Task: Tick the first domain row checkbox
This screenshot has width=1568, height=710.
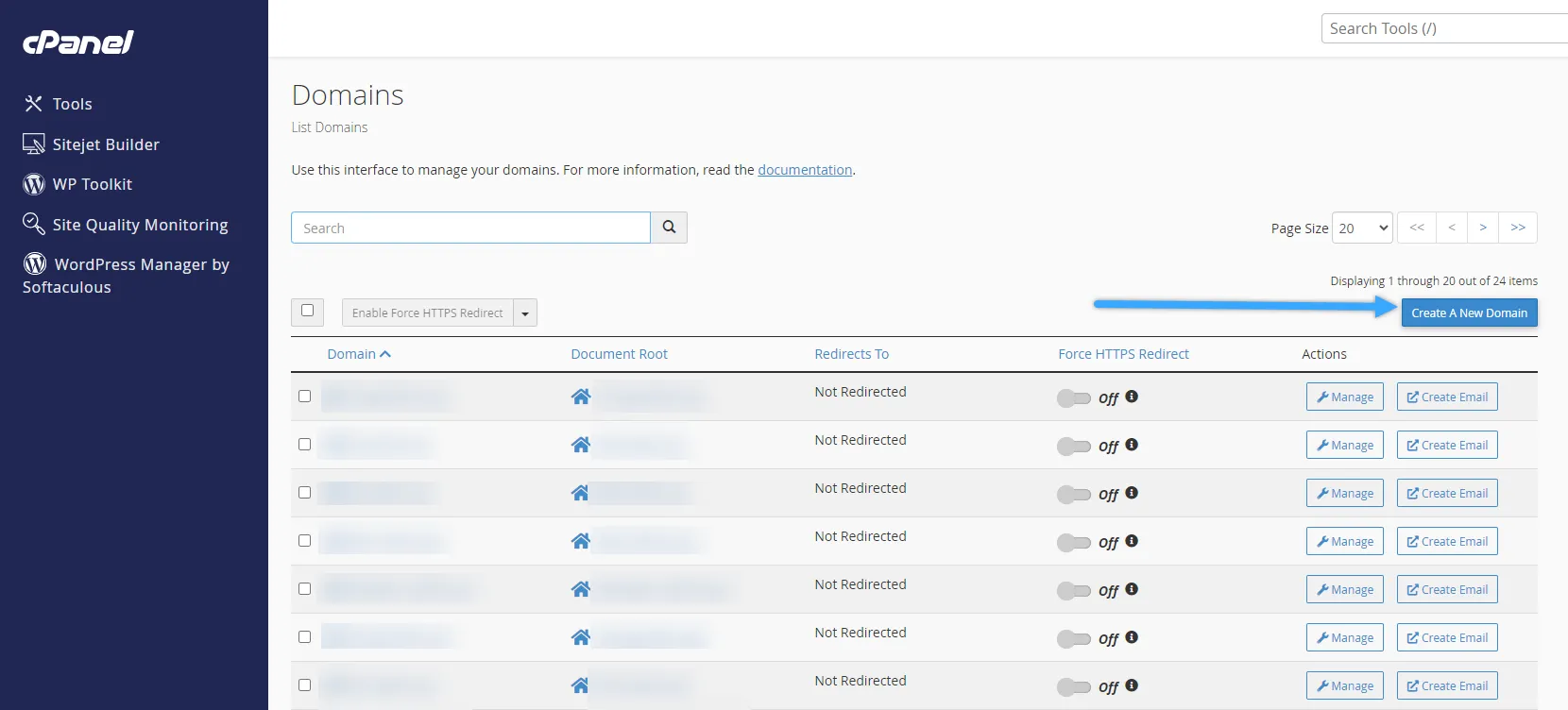Action: (x=304, y=397)
